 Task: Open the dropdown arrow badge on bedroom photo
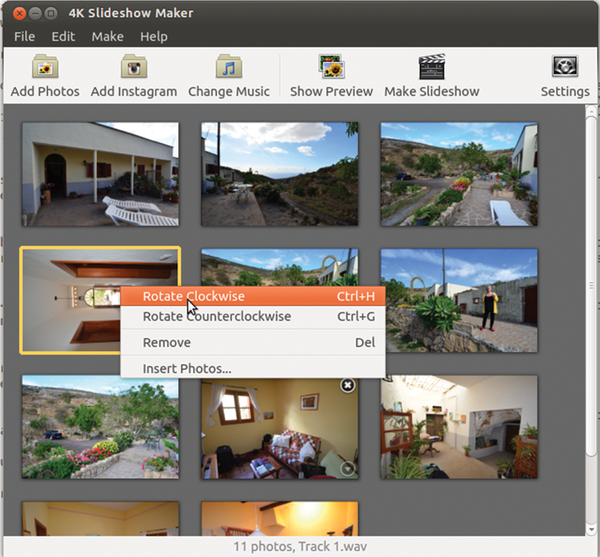347,468
